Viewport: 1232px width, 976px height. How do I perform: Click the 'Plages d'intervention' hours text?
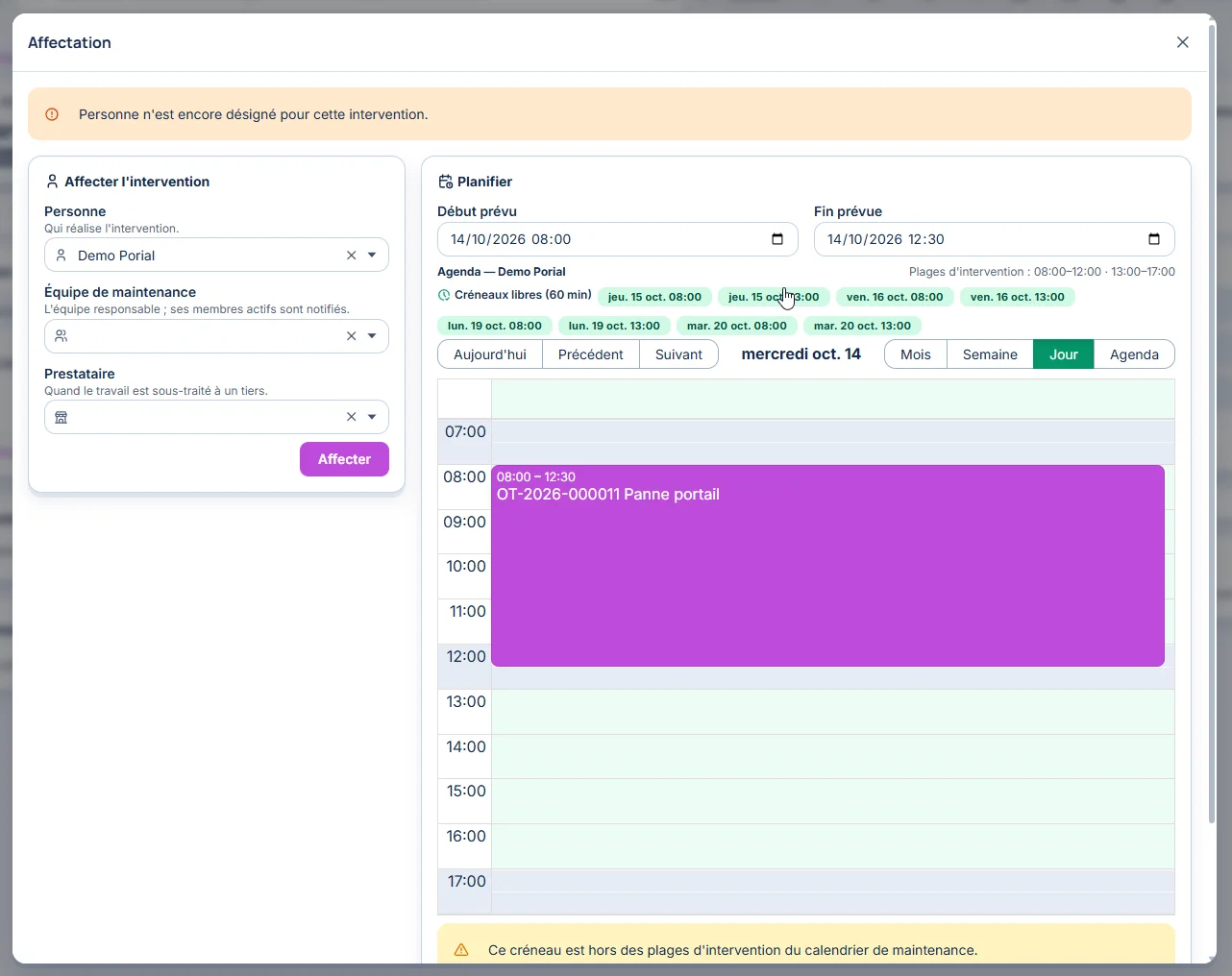pos(1042,272)
